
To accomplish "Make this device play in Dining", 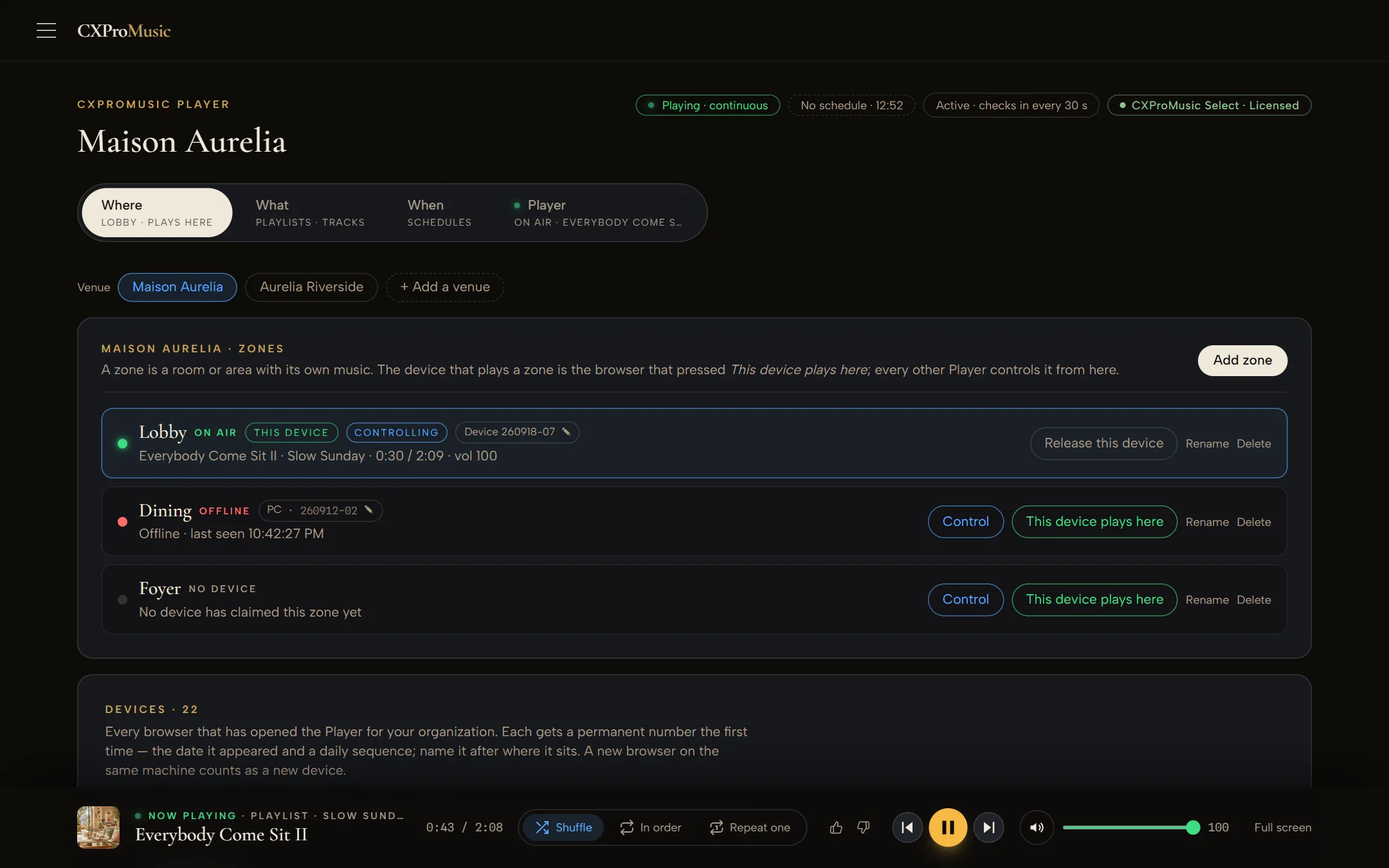I will pyautogui.click(x=1094, y=521).
